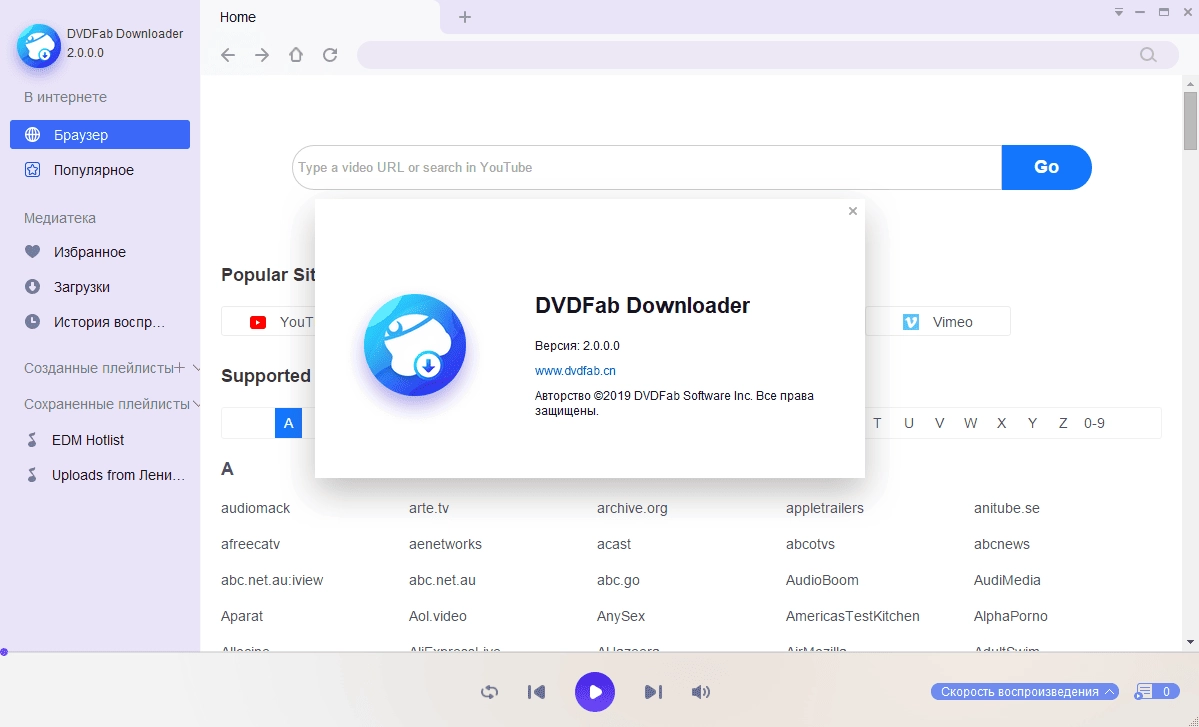
Task: Click the search magnifier in address bar
Action: (1148, 55)
